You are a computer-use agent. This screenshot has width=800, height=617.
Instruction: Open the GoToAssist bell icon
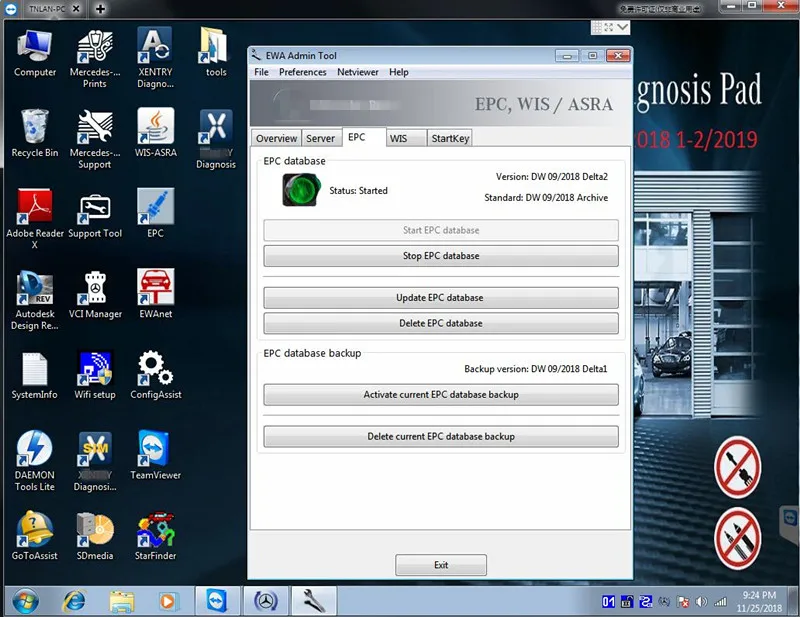click(x=34, y=536)
